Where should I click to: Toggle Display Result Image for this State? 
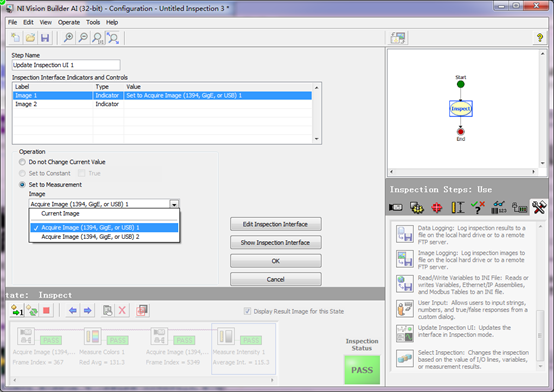pos(247,311)
